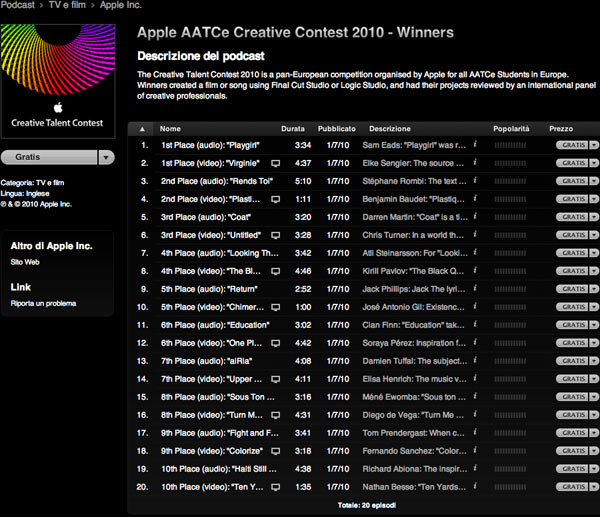Open dropdown arrow beside the sidebar Gratis button

[x=106, y=157]
